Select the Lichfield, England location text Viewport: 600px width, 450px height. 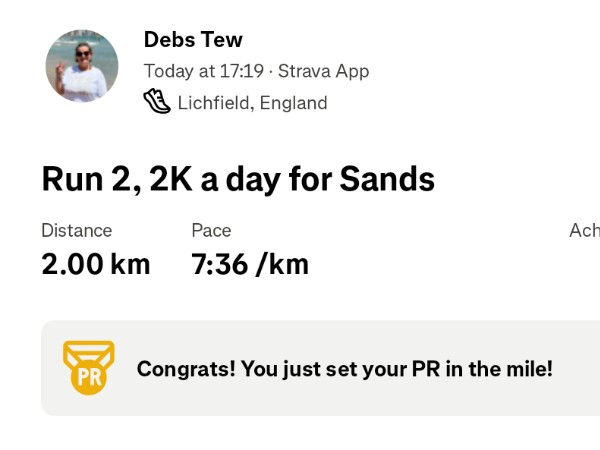click(252, 102)
